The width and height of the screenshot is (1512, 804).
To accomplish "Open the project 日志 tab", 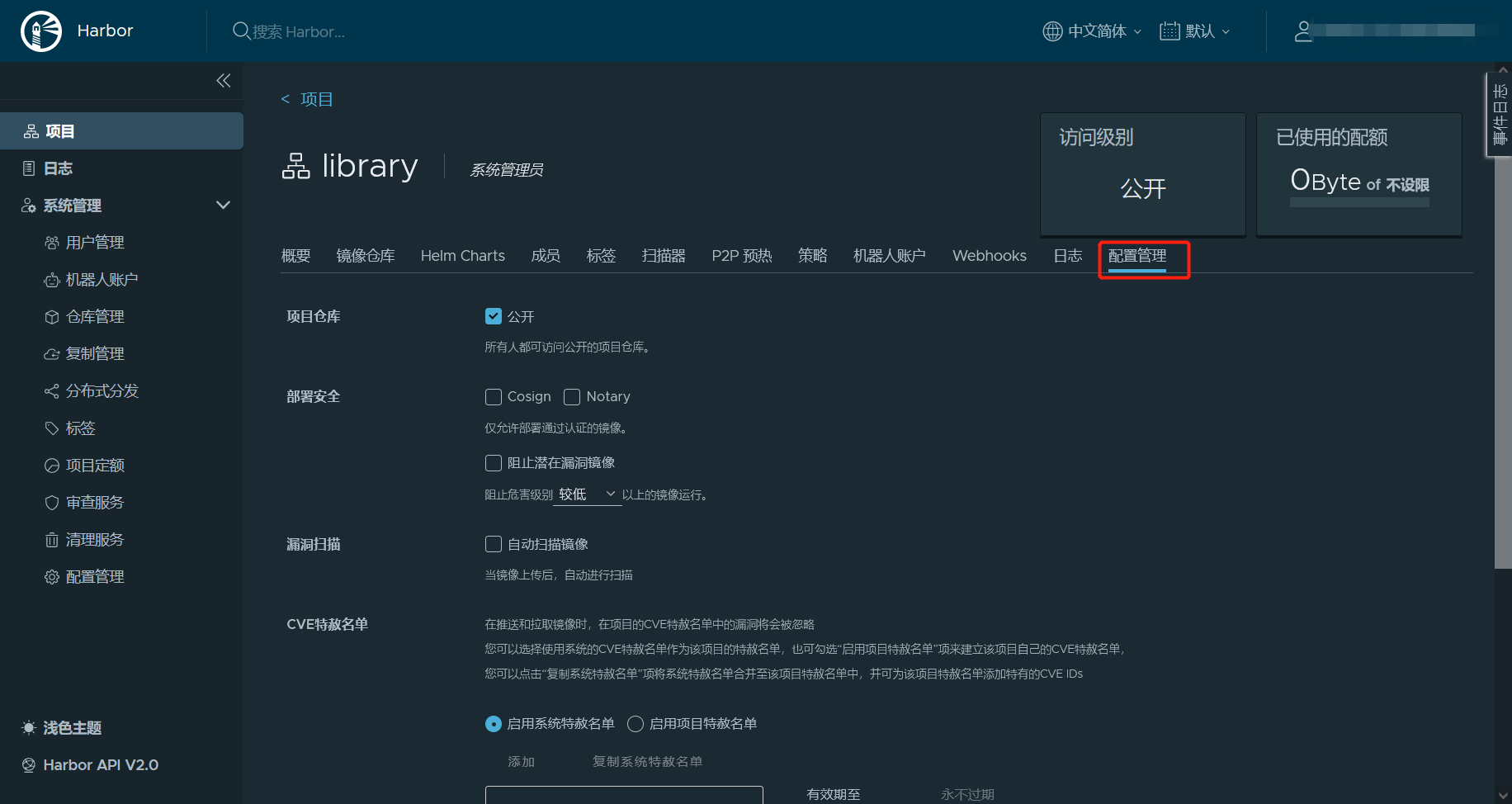I will (x=1068, y=256).
